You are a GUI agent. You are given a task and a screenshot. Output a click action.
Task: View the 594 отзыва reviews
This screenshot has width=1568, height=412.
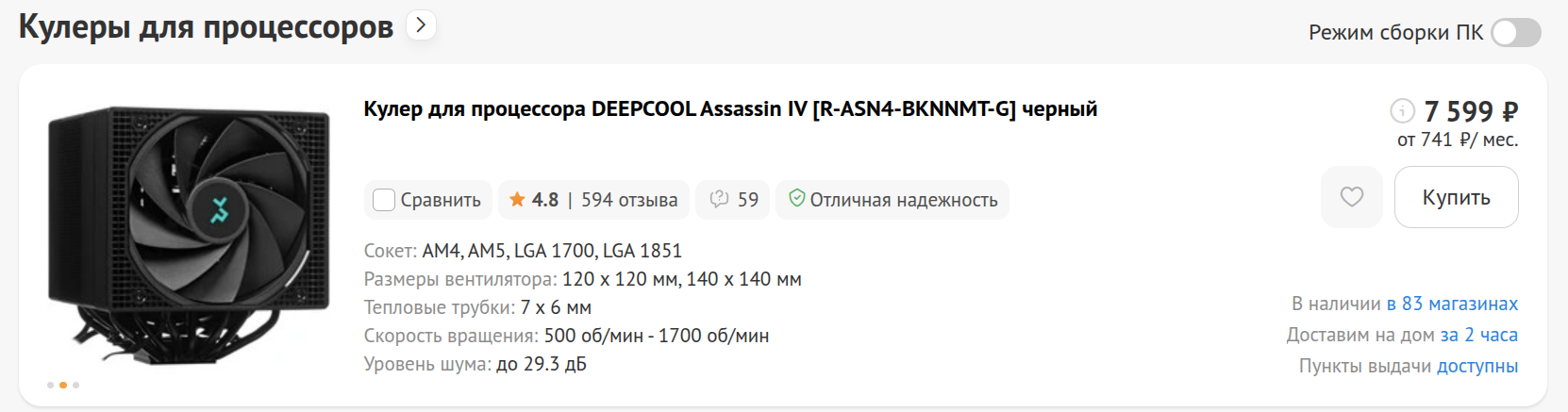pyautogui.click(x=629, y=200)
